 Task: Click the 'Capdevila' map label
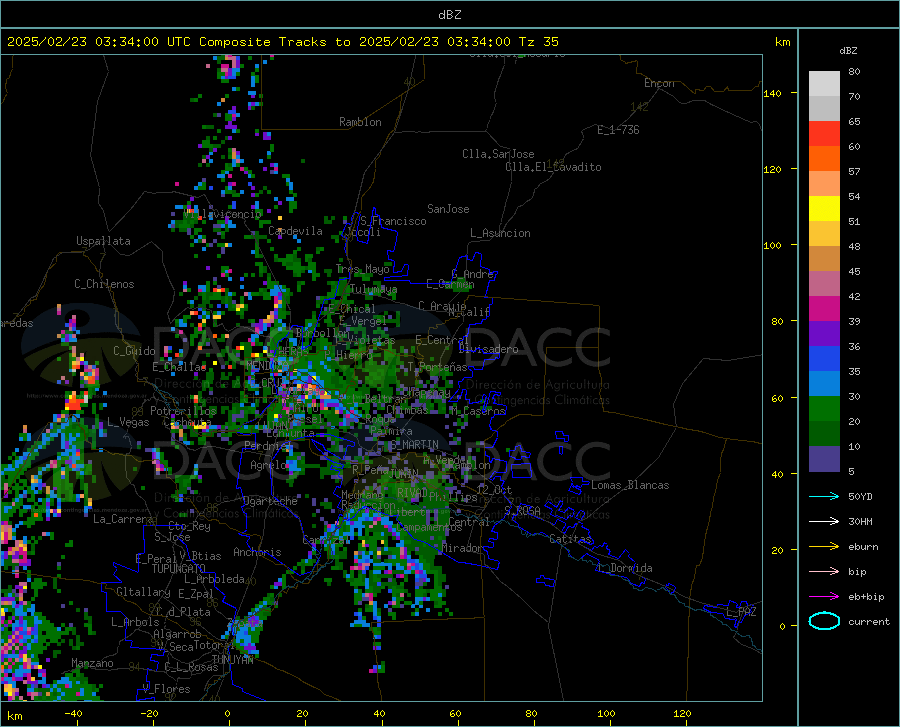point(295,231)
